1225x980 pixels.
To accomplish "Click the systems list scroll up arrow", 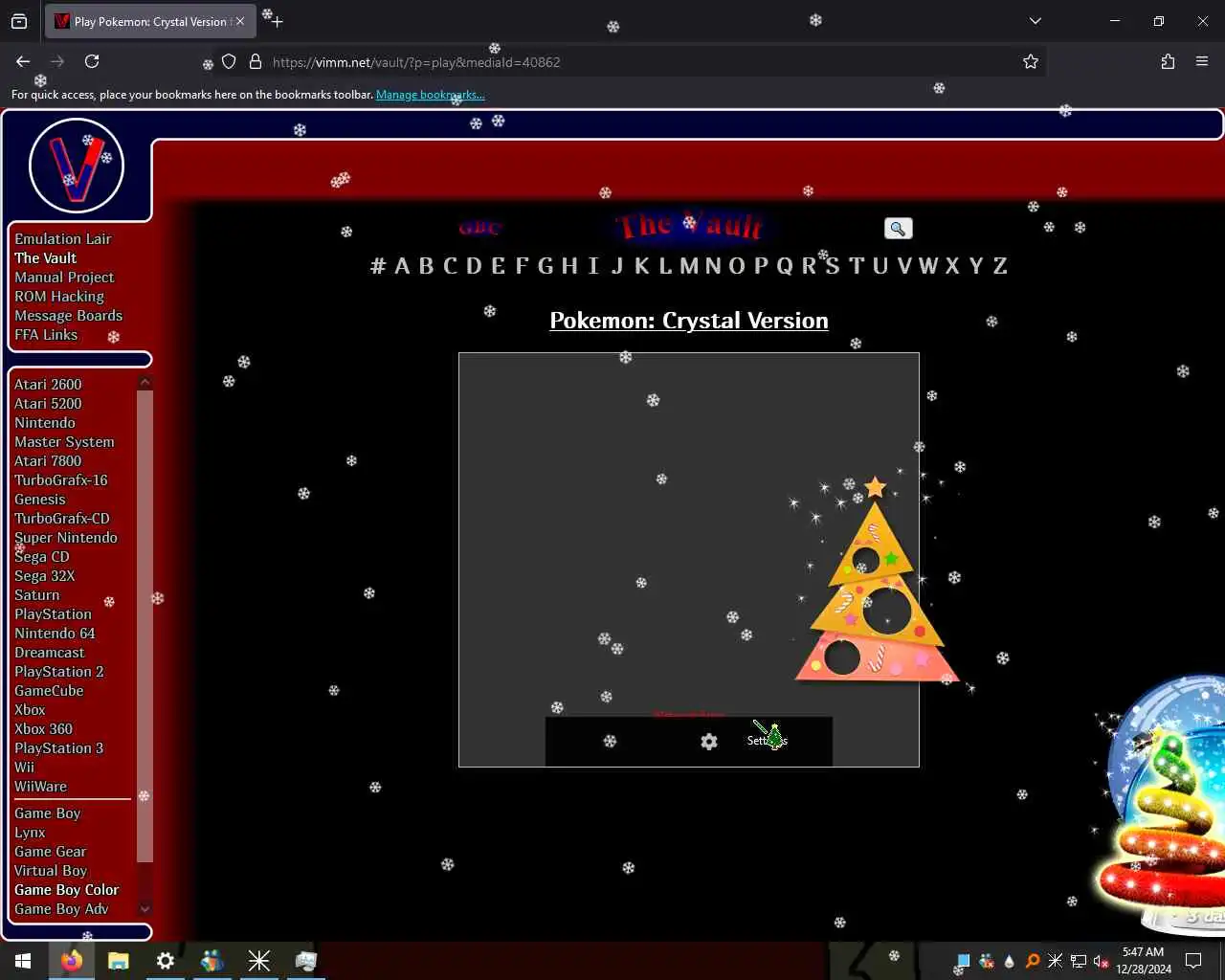I will tap(145, 383).
